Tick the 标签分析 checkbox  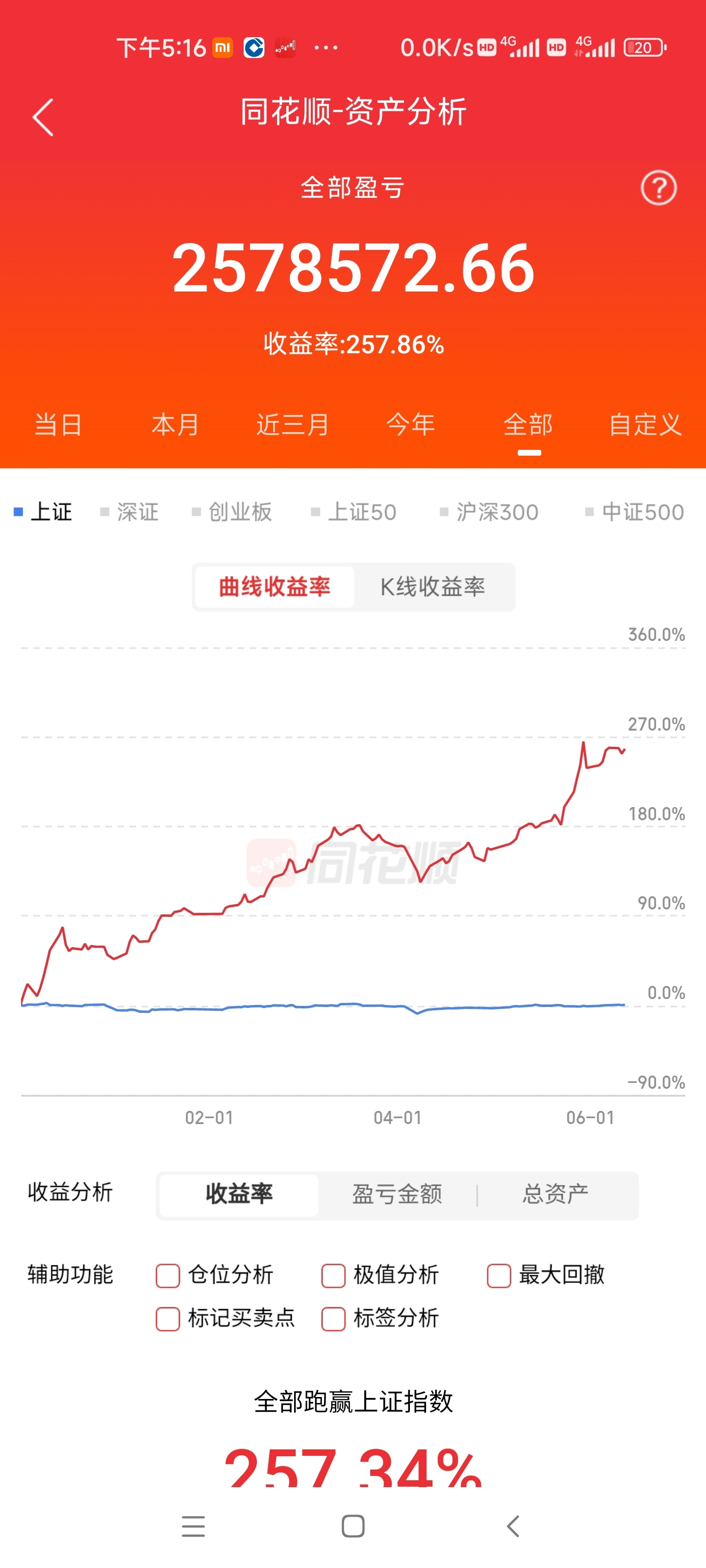[x=333, y=1319]
